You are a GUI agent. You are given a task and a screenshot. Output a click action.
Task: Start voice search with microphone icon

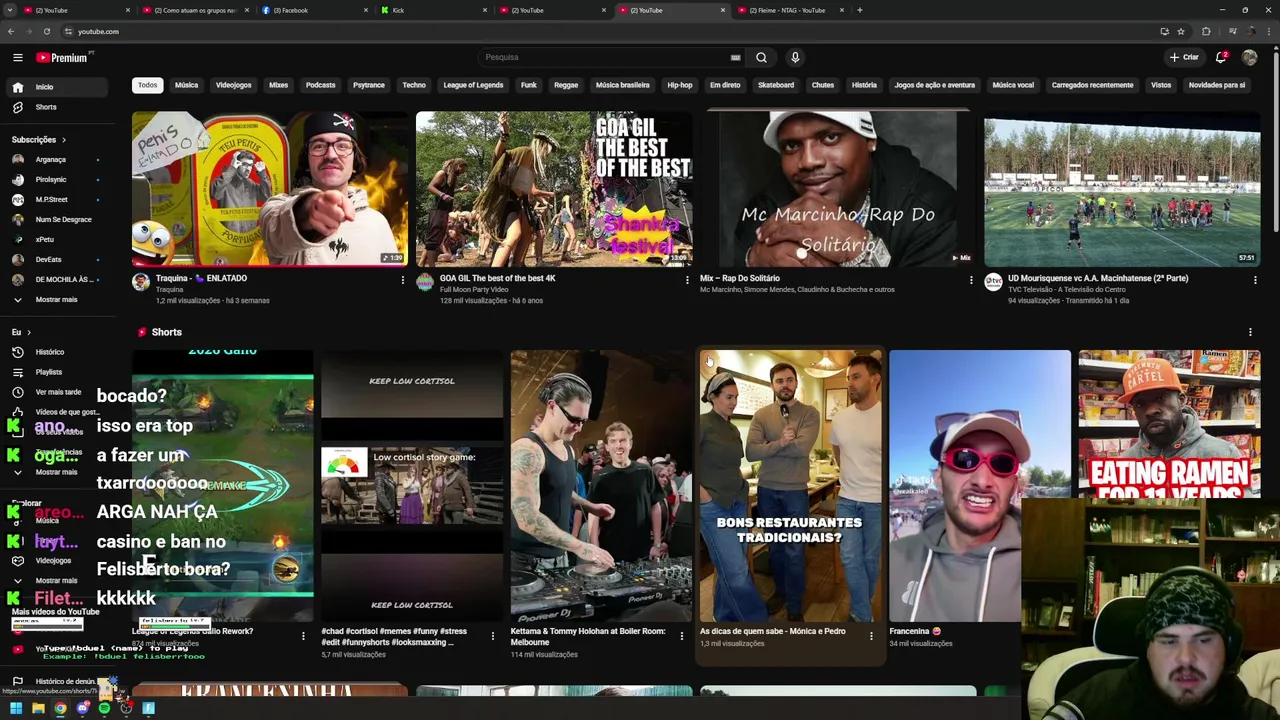795,57
